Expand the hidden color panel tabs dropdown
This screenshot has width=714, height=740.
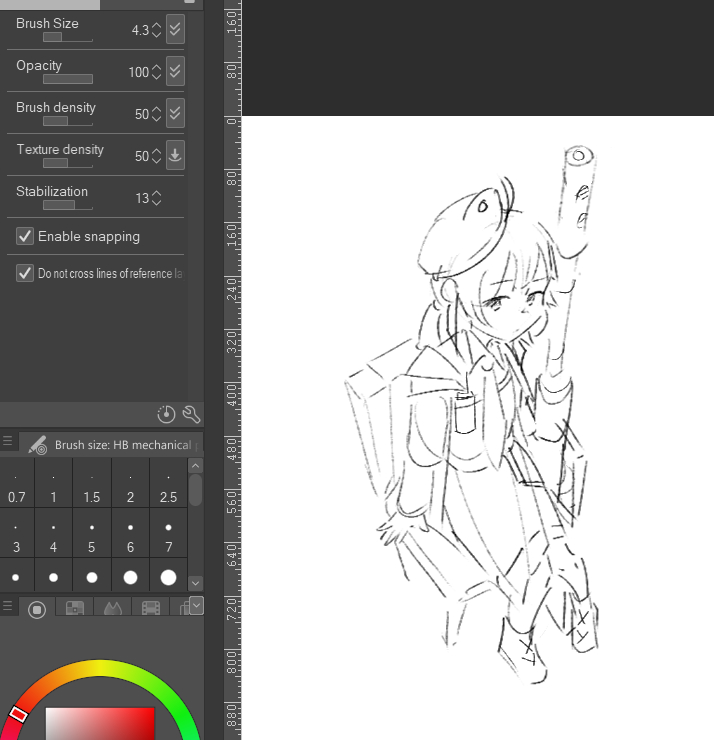196,605
